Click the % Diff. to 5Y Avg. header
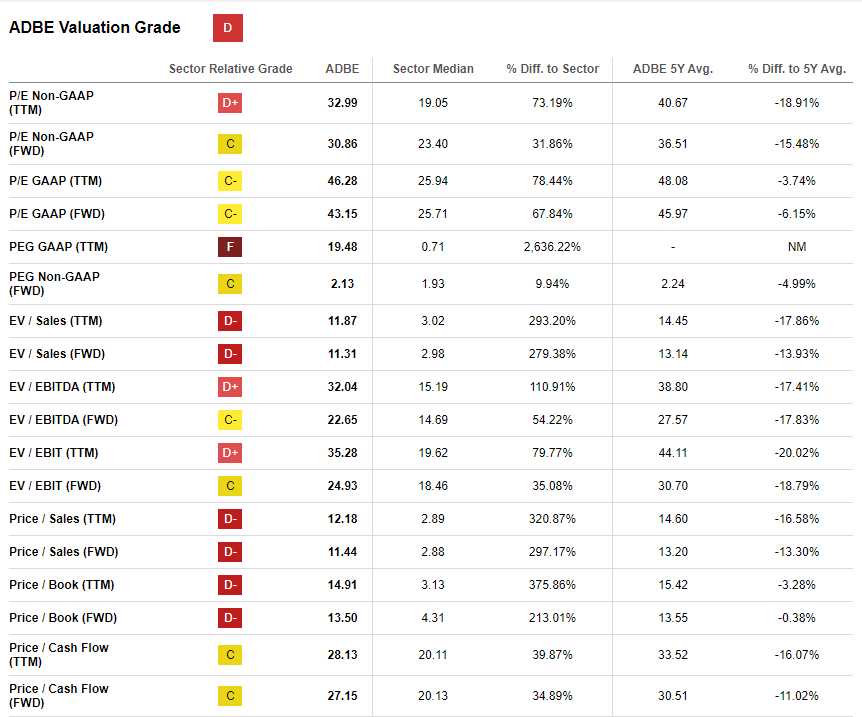 (796, 69)
